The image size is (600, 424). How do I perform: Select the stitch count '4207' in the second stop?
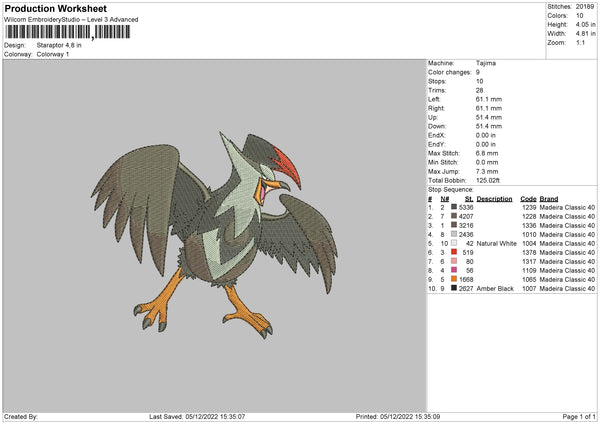(466, 217)
